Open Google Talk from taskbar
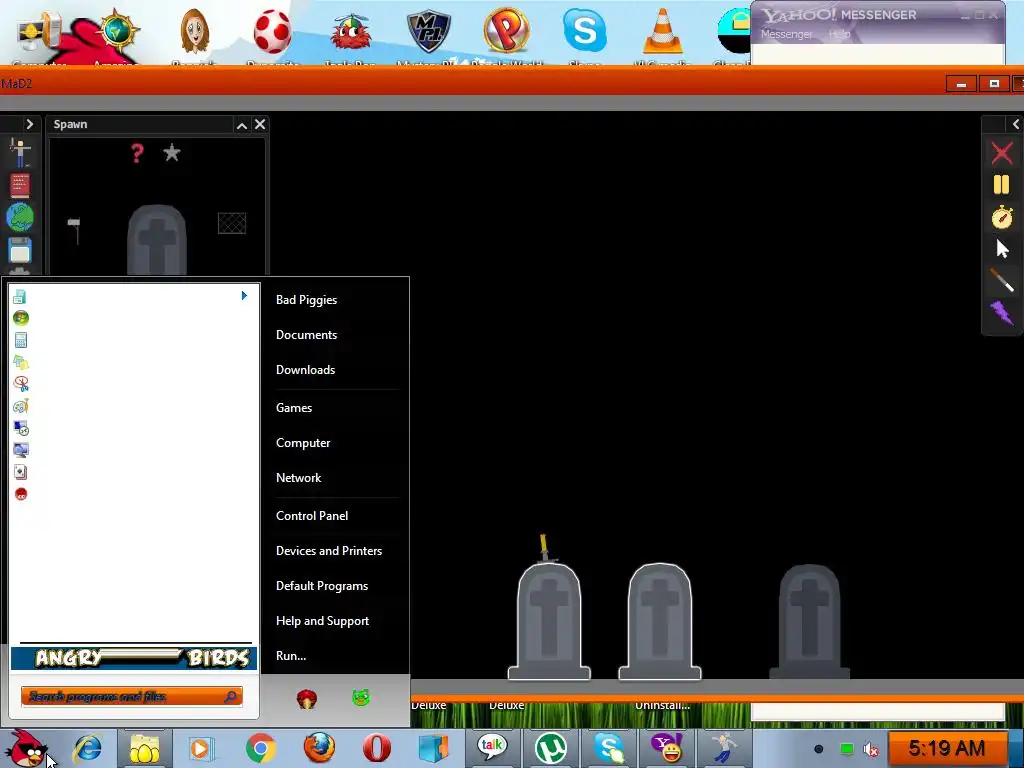Image resolution: width=1024 pixels, height=768 pixels. [492, 748]
